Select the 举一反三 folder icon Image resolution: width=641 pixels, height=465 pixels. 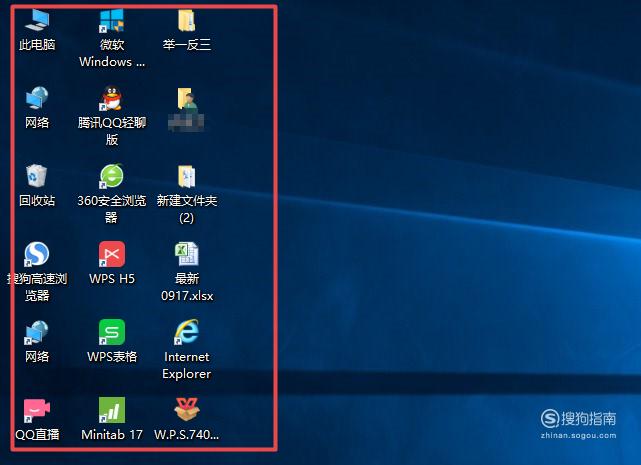pyautogui.click(x=186, y=20)
